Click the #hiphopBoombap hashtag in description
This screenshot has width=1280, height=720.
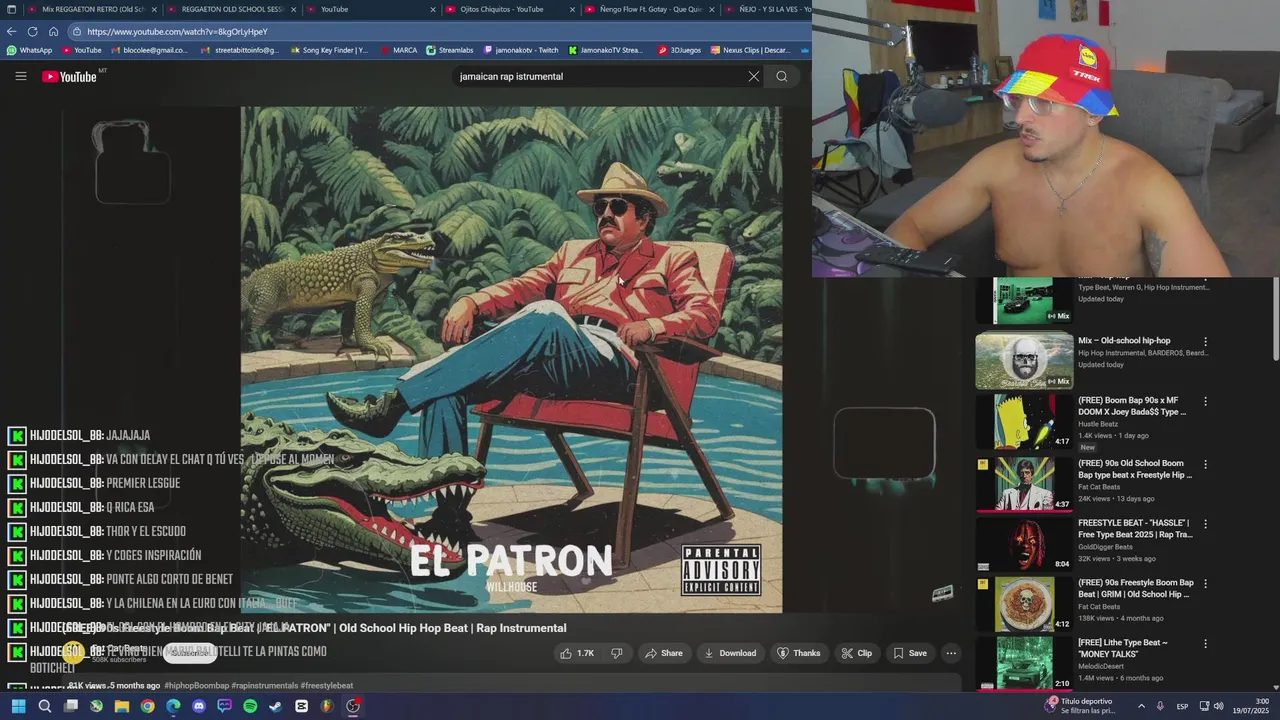(196, 686)
